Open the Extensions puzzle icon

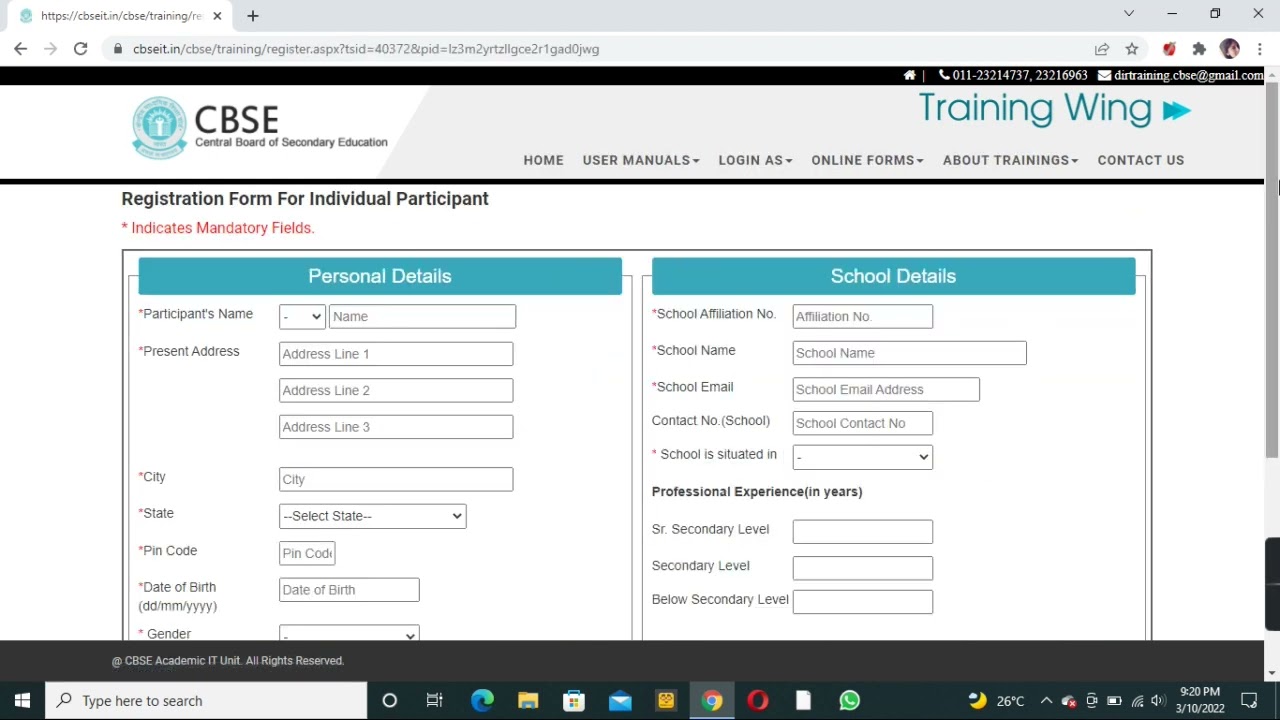(x=1199, y=48)
